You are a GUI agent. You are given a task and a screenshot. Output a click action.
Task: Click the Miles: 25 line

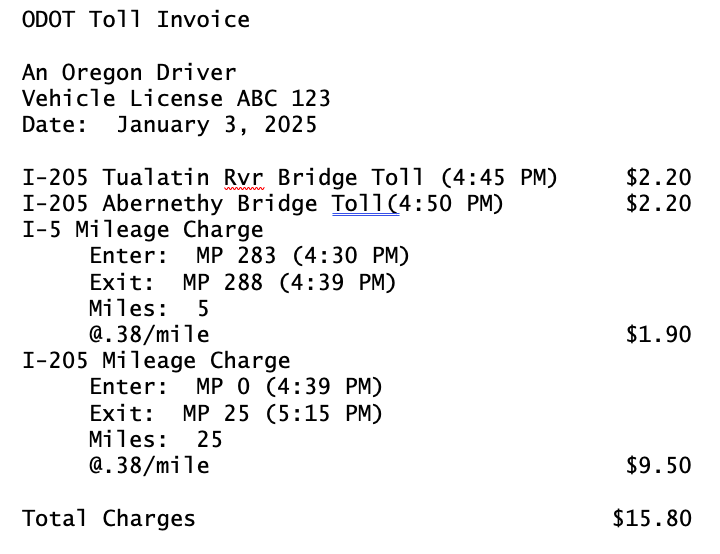[155, 438]
